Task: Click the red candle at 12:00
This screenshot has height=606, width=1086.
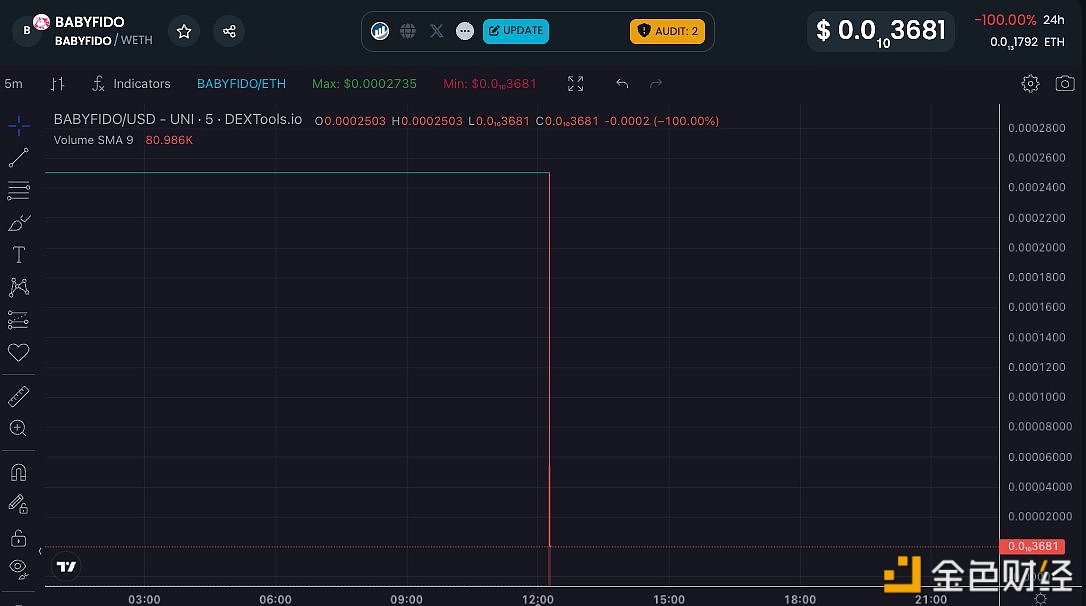Action: (549, 359)
